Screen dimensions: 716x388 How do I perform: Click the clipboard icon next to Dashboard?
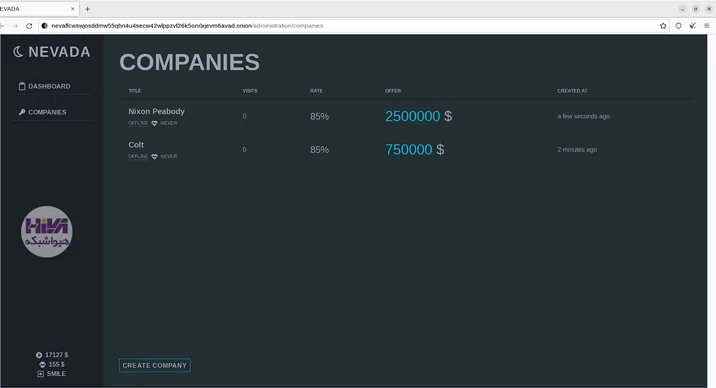tap(22, 86)
